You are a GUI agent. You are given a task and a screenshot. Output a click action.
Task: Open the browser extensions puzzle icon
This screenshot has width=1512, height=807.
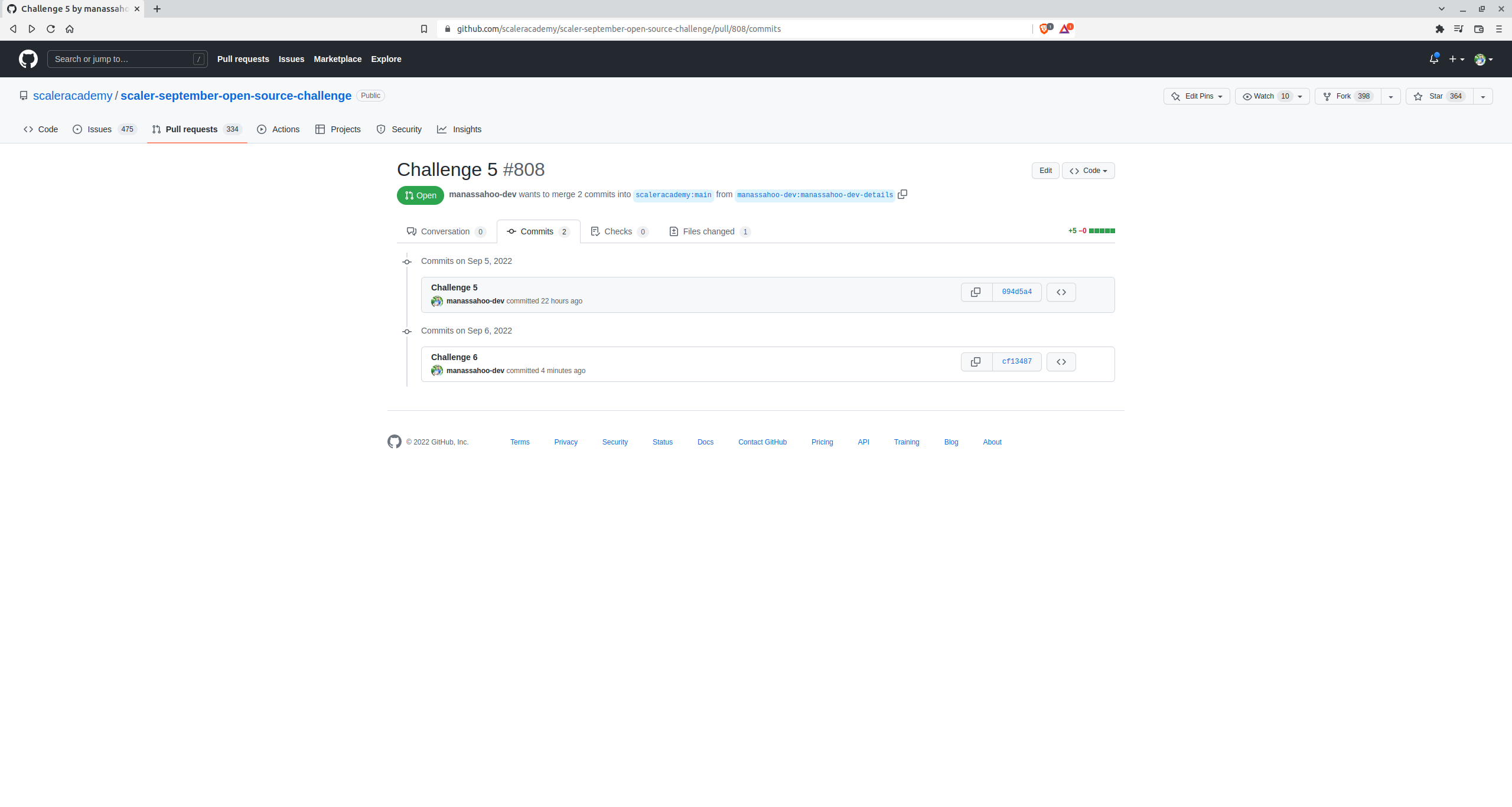click(x=1439, y=28)
